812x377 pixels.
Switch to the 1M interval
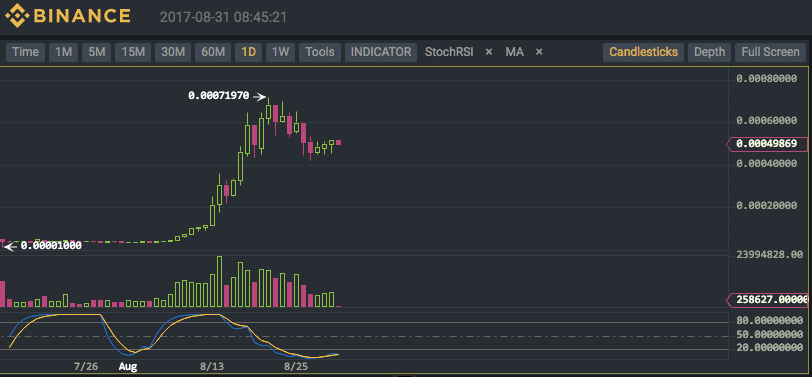(64, 52)
